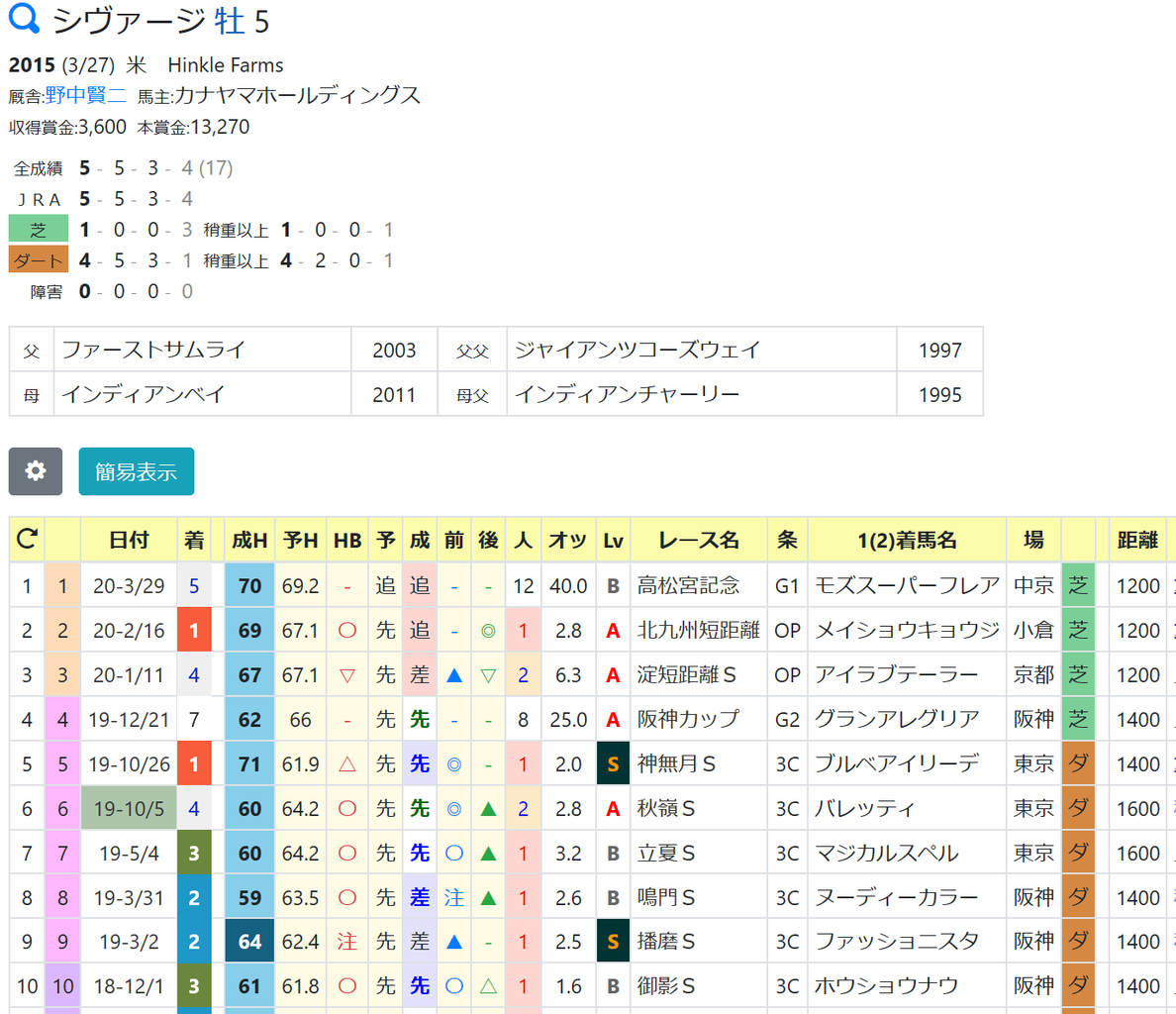Click race name 高松宮記念
The height and width of the screenshot is (1014, 1176).
click(689, 585)
